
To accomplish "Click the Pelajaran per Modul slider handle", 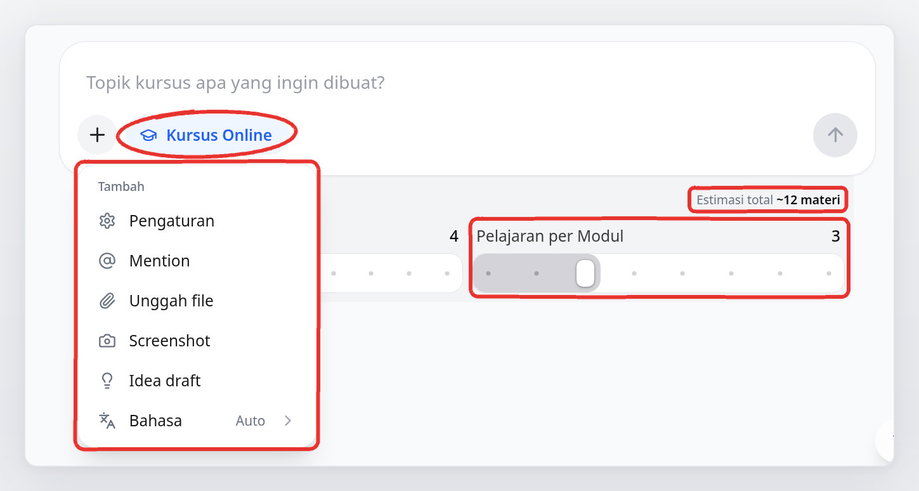I will click(585, 273).
